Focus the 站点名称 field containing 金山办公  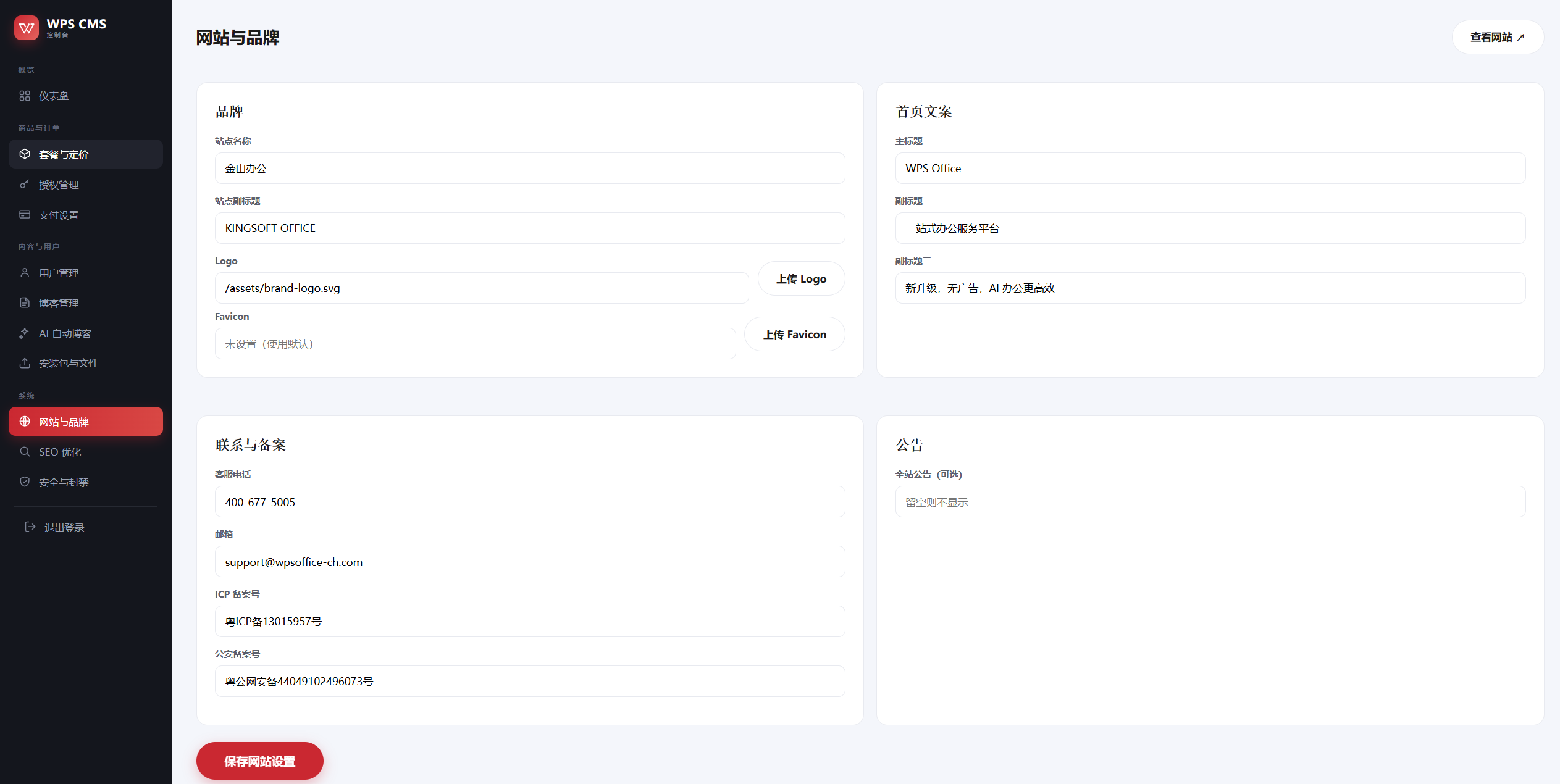coord(530,168)
